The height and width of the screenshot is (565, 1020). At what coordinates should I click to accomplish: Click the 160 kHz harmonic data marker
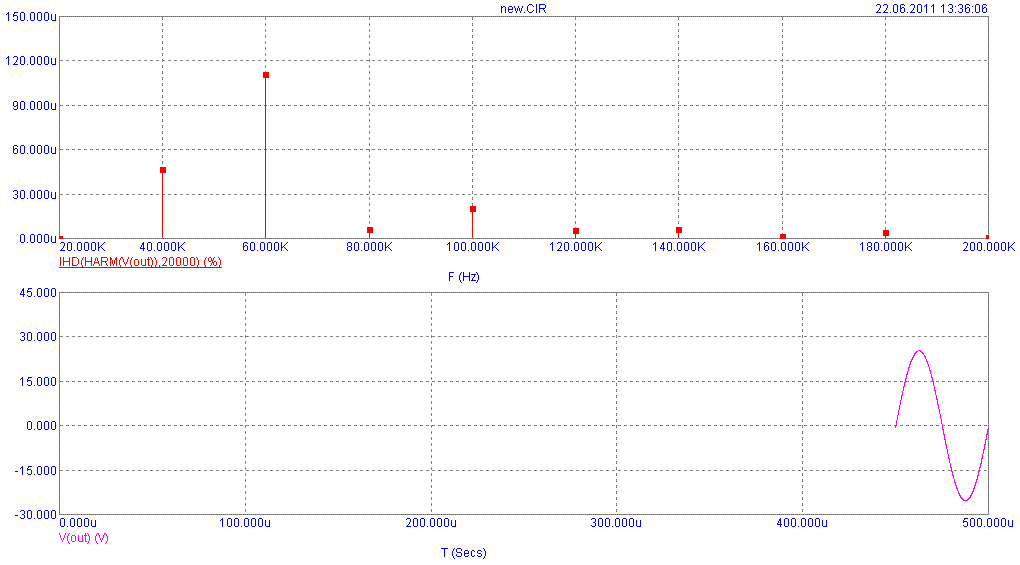coord(783,237)
